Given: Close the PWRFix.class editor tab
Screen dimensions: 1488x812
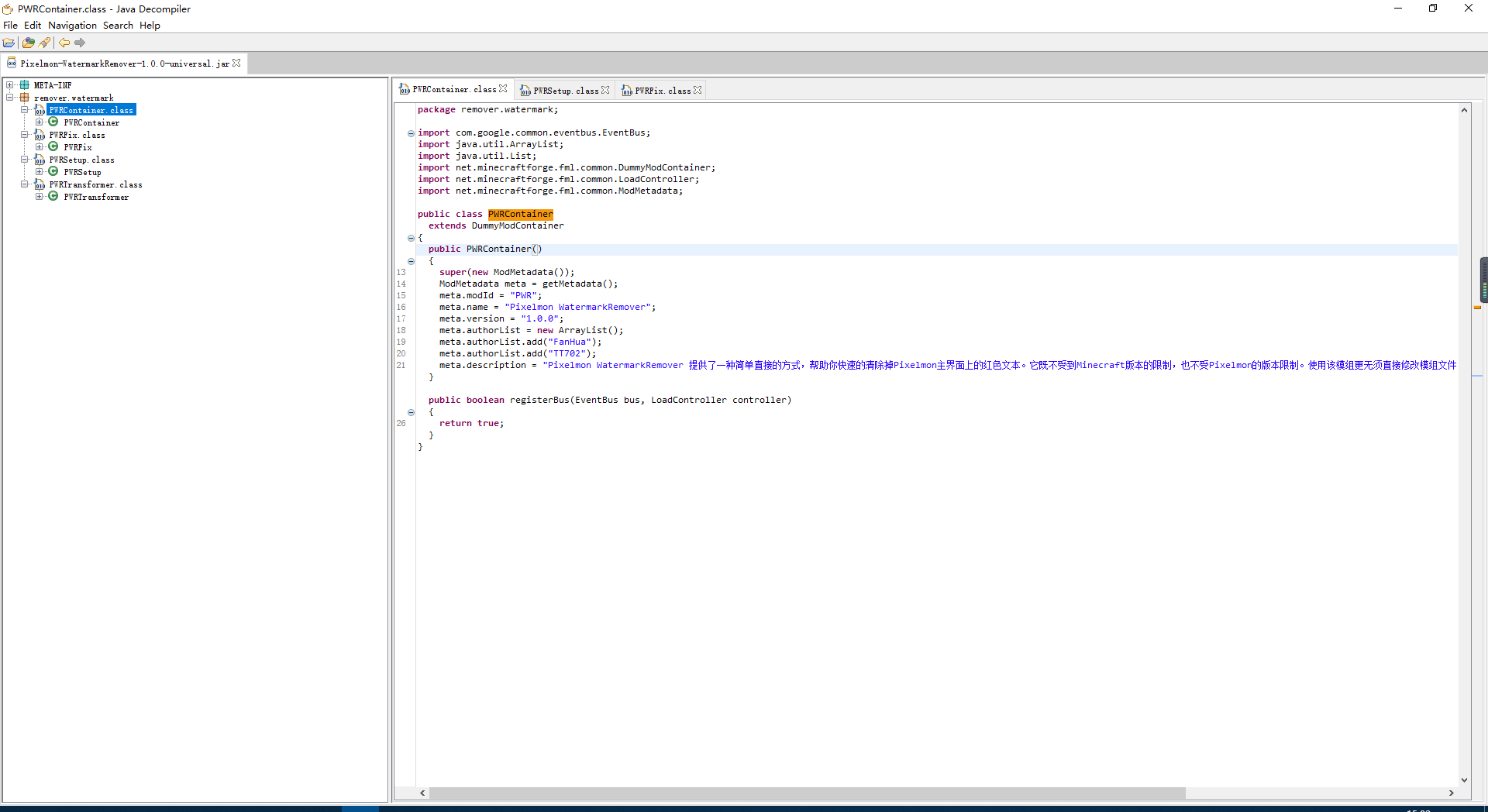Looking at the screenshot, I should tap(697, 90).
